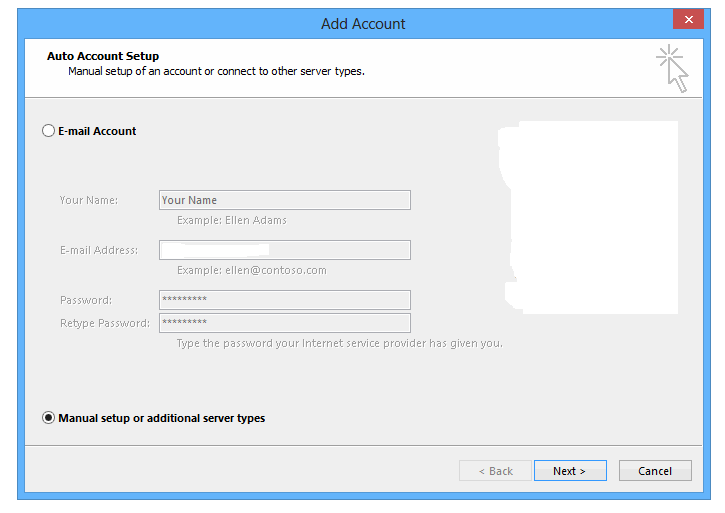Viewport: 725px width, 513px height.
Task: Select the E-mail Account radio button
Action: [49, 131]
